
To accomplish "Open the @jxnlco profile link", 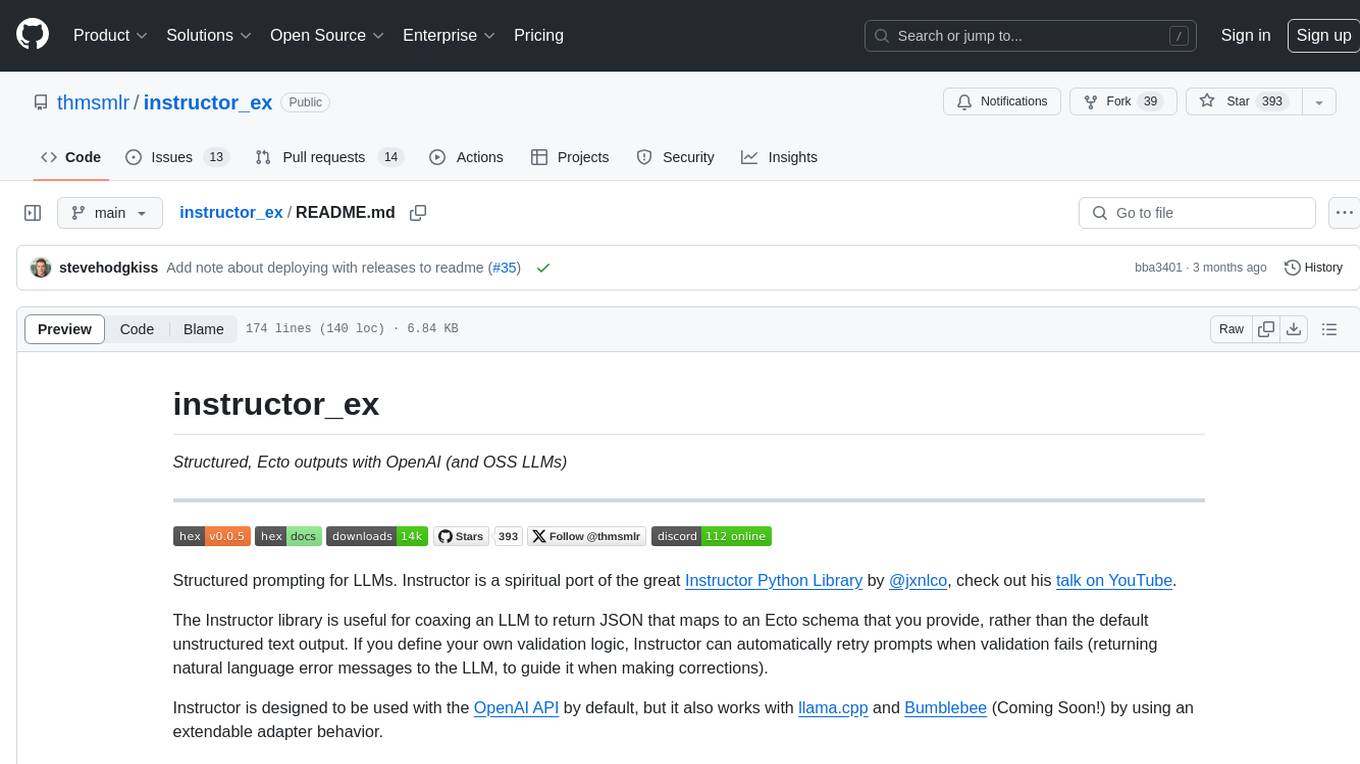I will (x=918, y=580).
